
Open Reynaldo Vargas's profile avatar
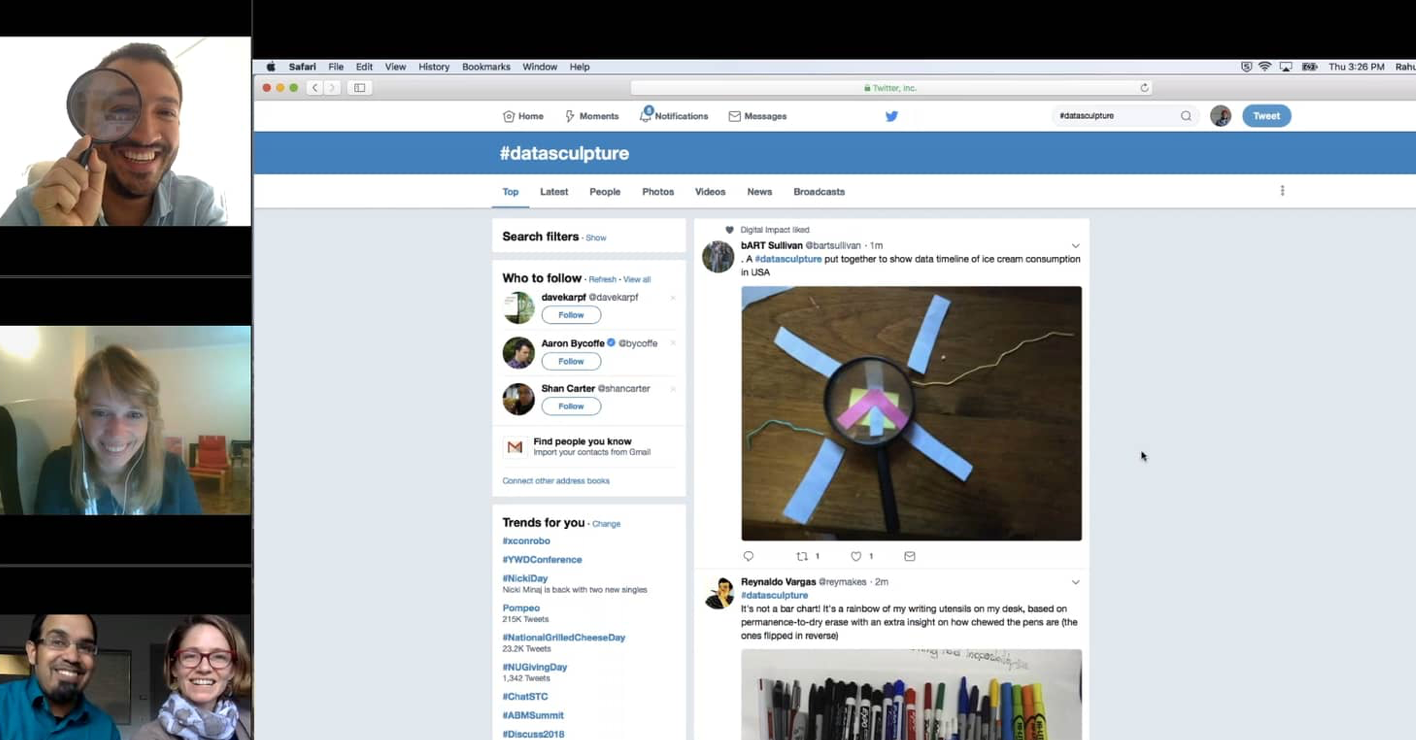(x=718, y=593)
